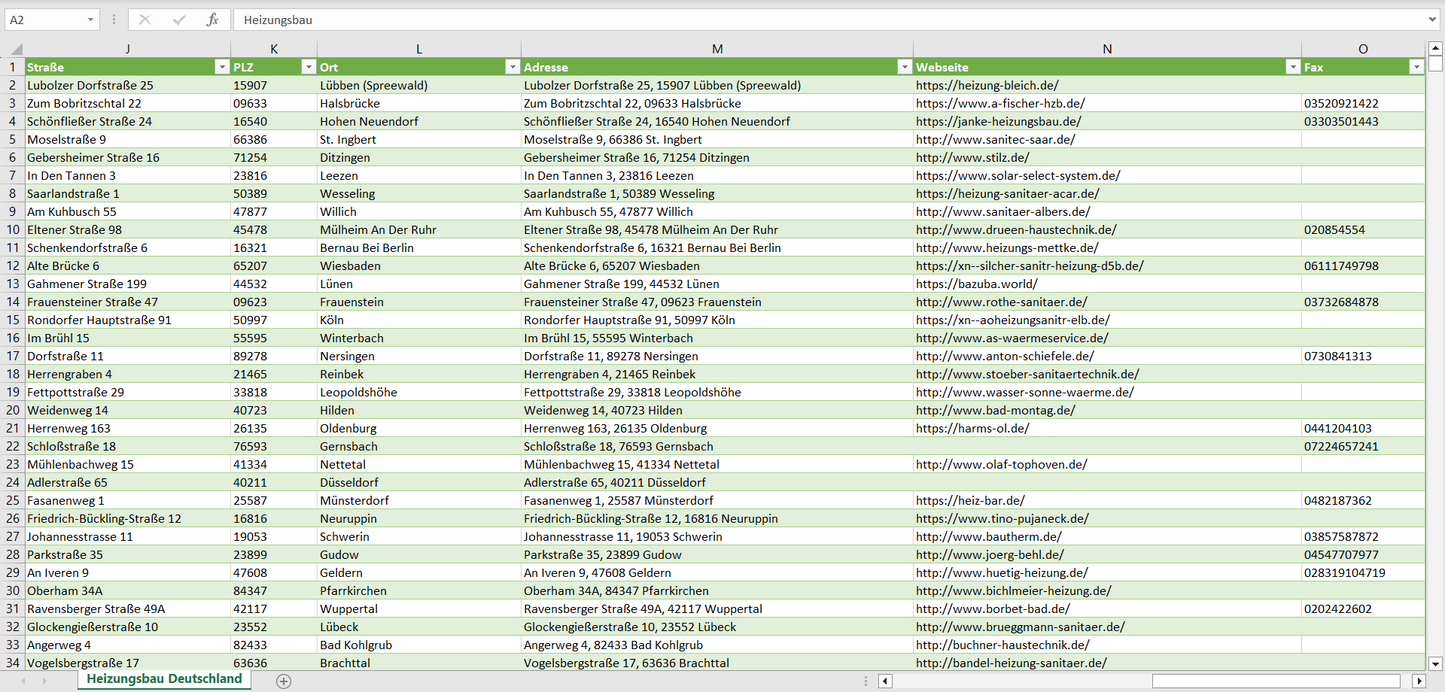
Task: Click the horizontal scrollbar right arrow
Action: 1418,681
